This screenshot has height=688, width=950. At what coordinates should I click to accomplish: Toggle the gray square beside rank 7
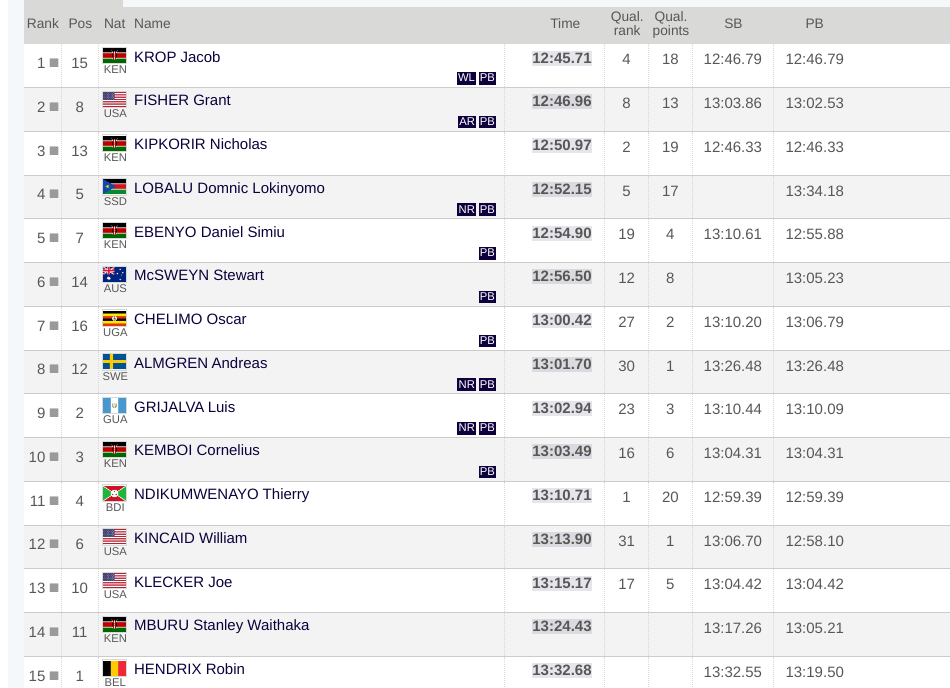[x=54, y=326]
